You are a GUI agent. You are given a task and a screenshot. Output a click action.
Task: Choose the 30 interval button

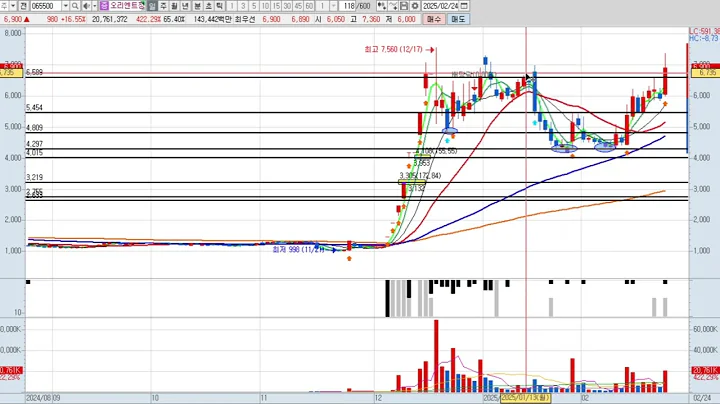click(x=287, y=6)
